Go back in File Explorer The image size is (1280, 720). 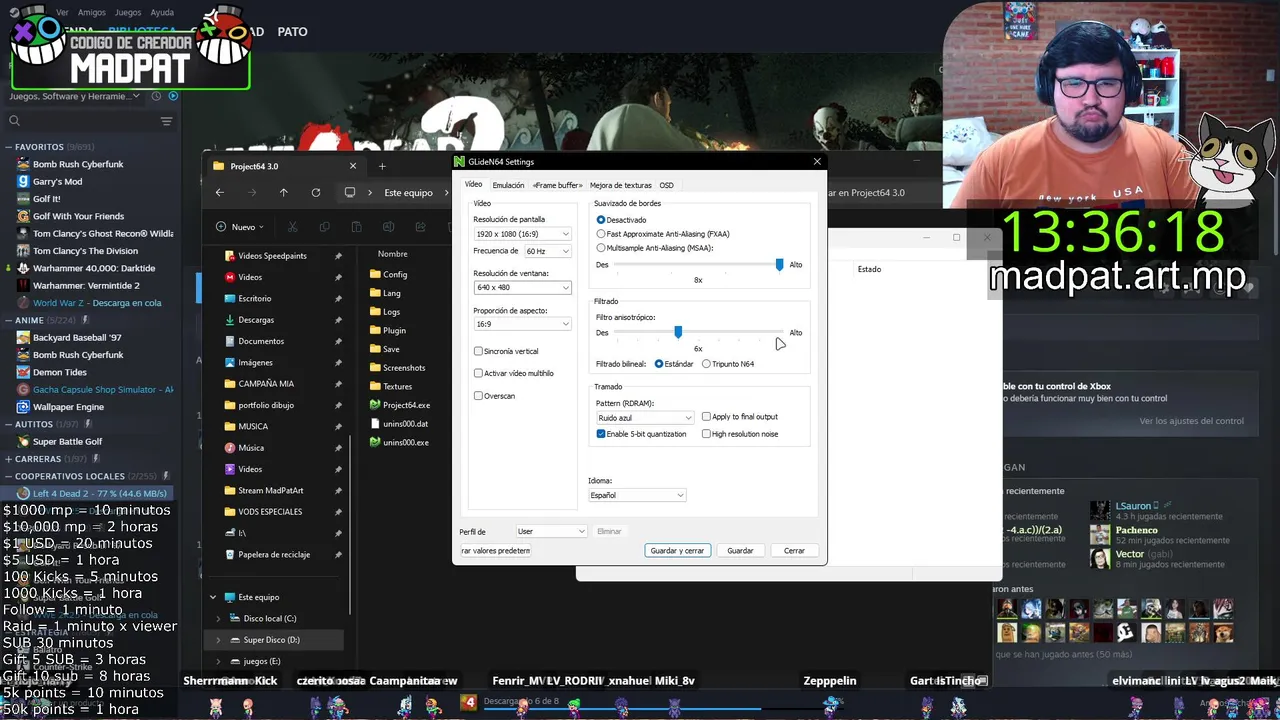tap(220, 192)
